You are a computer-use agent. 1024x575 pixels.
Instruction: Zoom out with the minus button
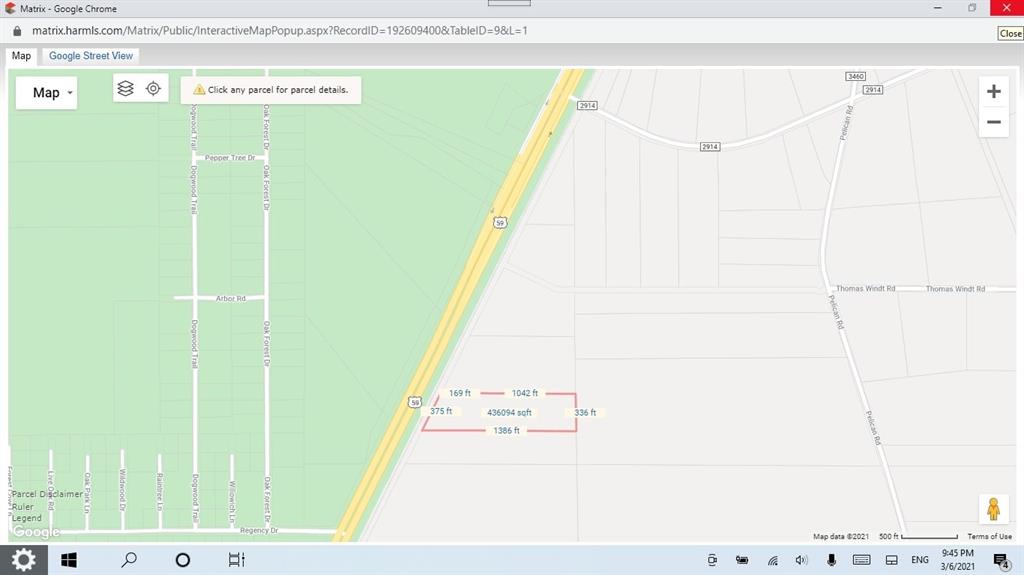pyautogui.click(x=993, y=122)
